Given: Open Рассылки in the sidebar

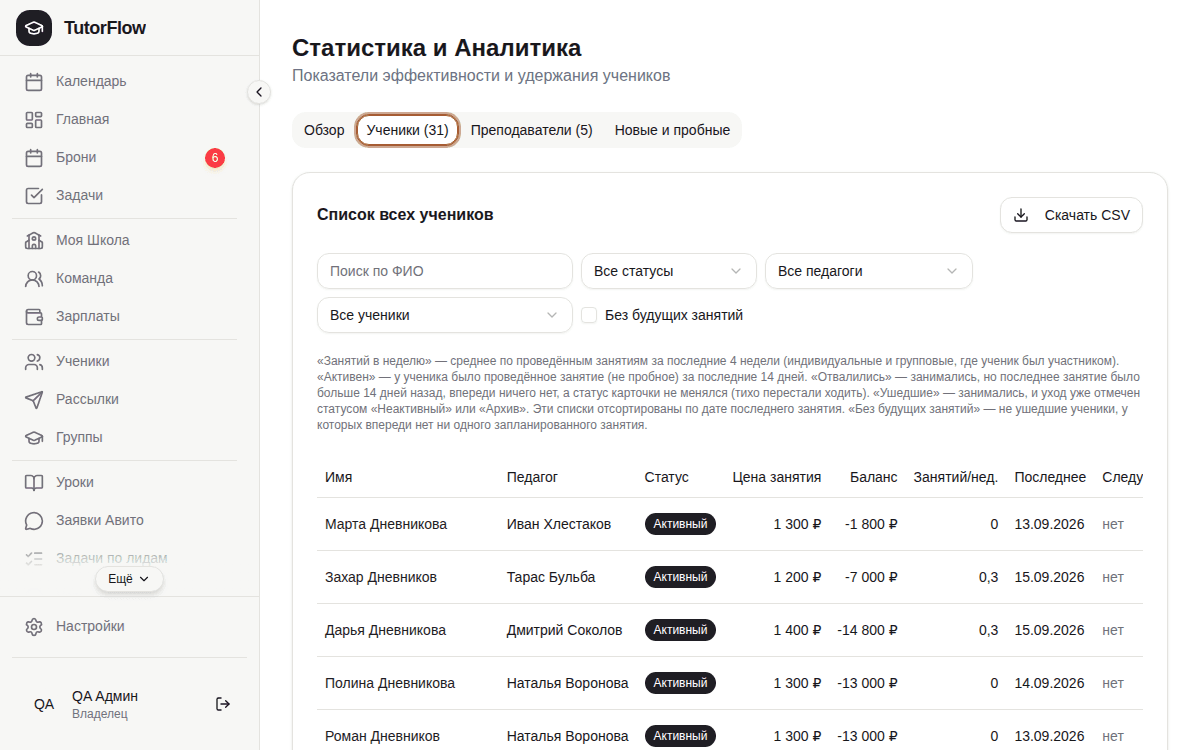Looking at the screenshot, I should click(126, 399).
